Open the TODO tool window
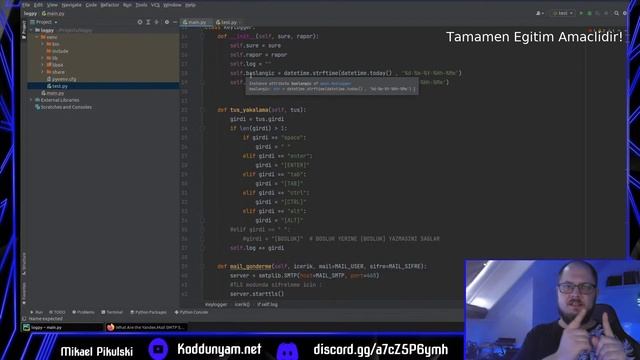The height and width of the screenshot is (360, 640). 58,312
